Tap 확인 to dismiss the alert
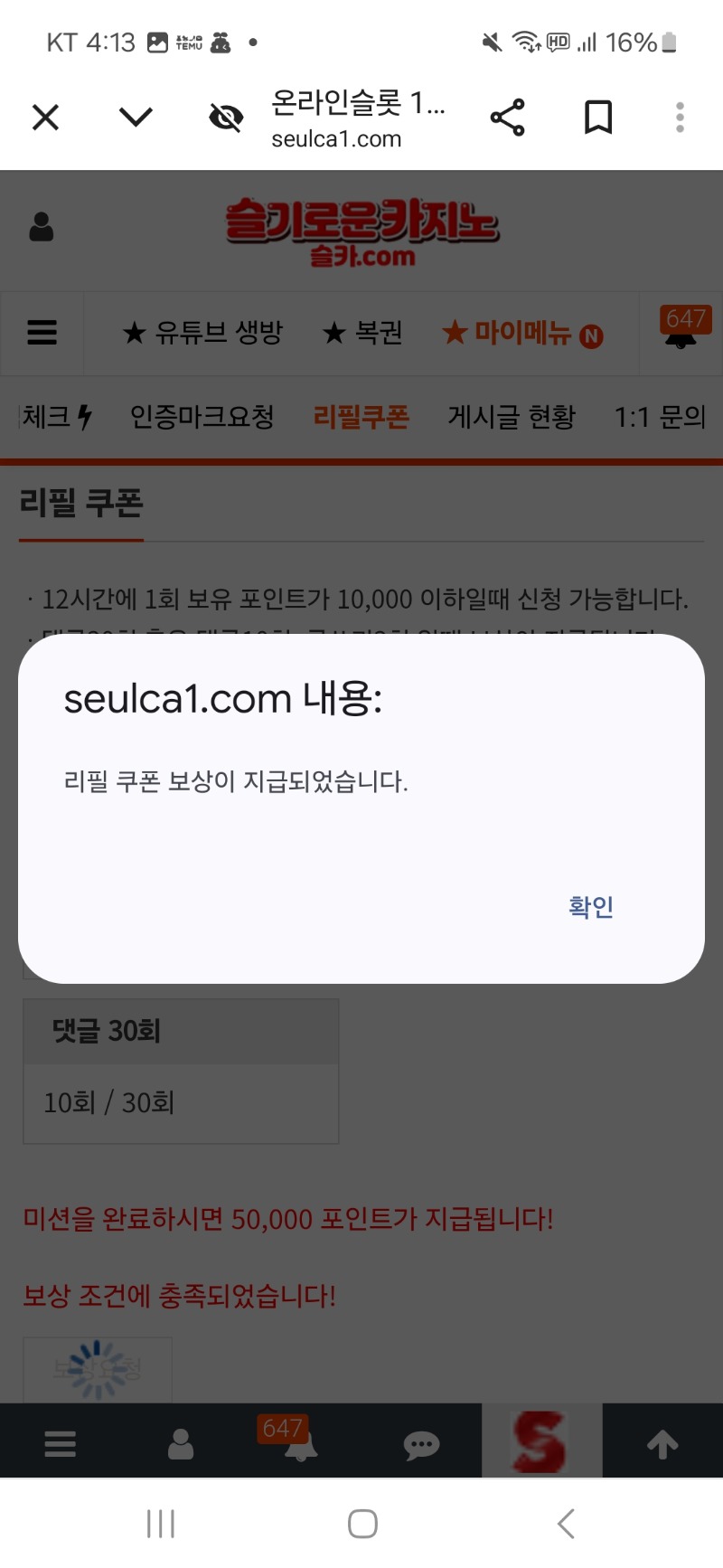The width and height of the screenshot is (723, 1568). click(591, 906)
